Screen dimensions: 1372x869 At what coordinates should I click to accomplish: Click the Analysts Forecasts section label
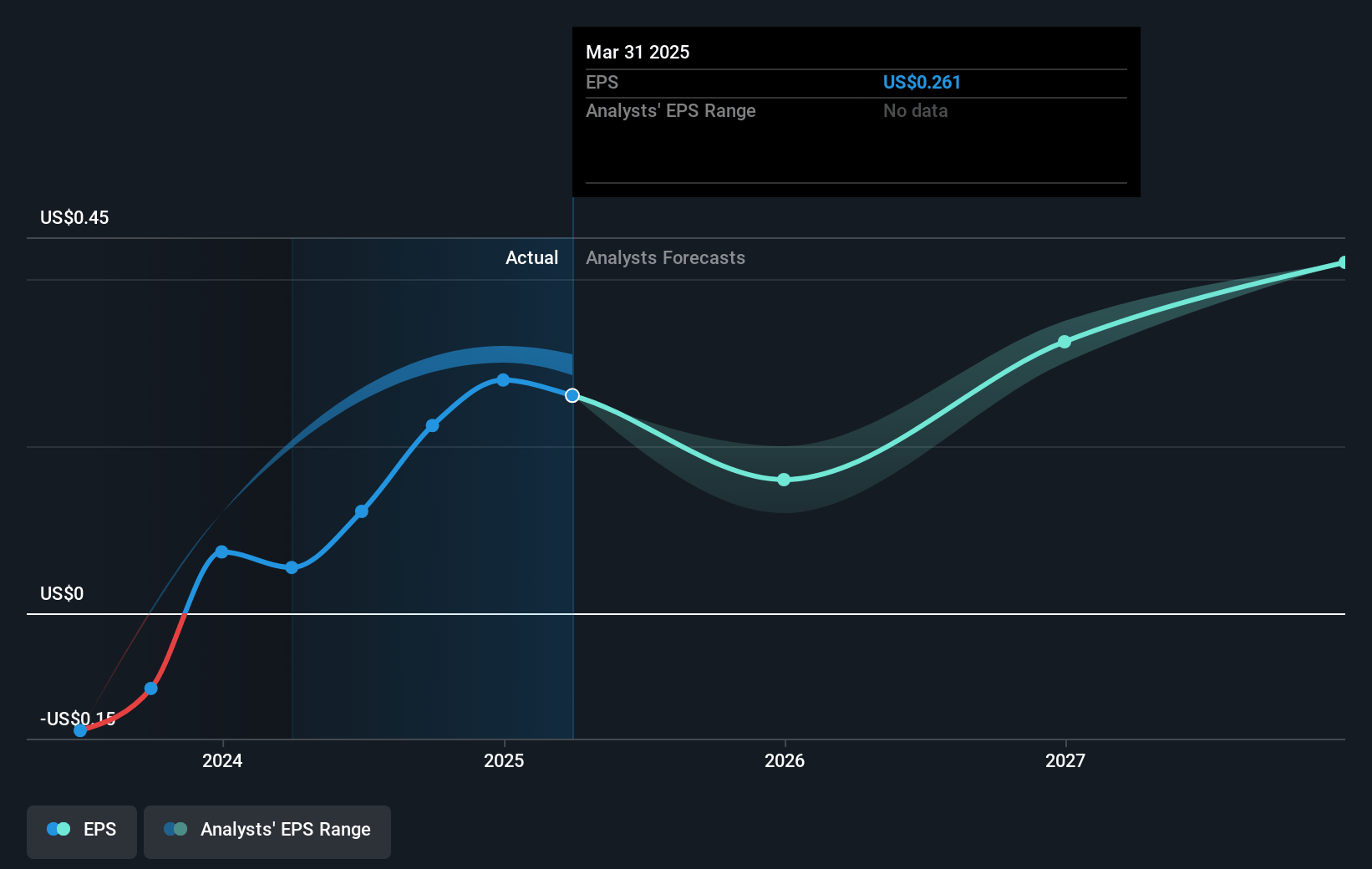(665, 258)
